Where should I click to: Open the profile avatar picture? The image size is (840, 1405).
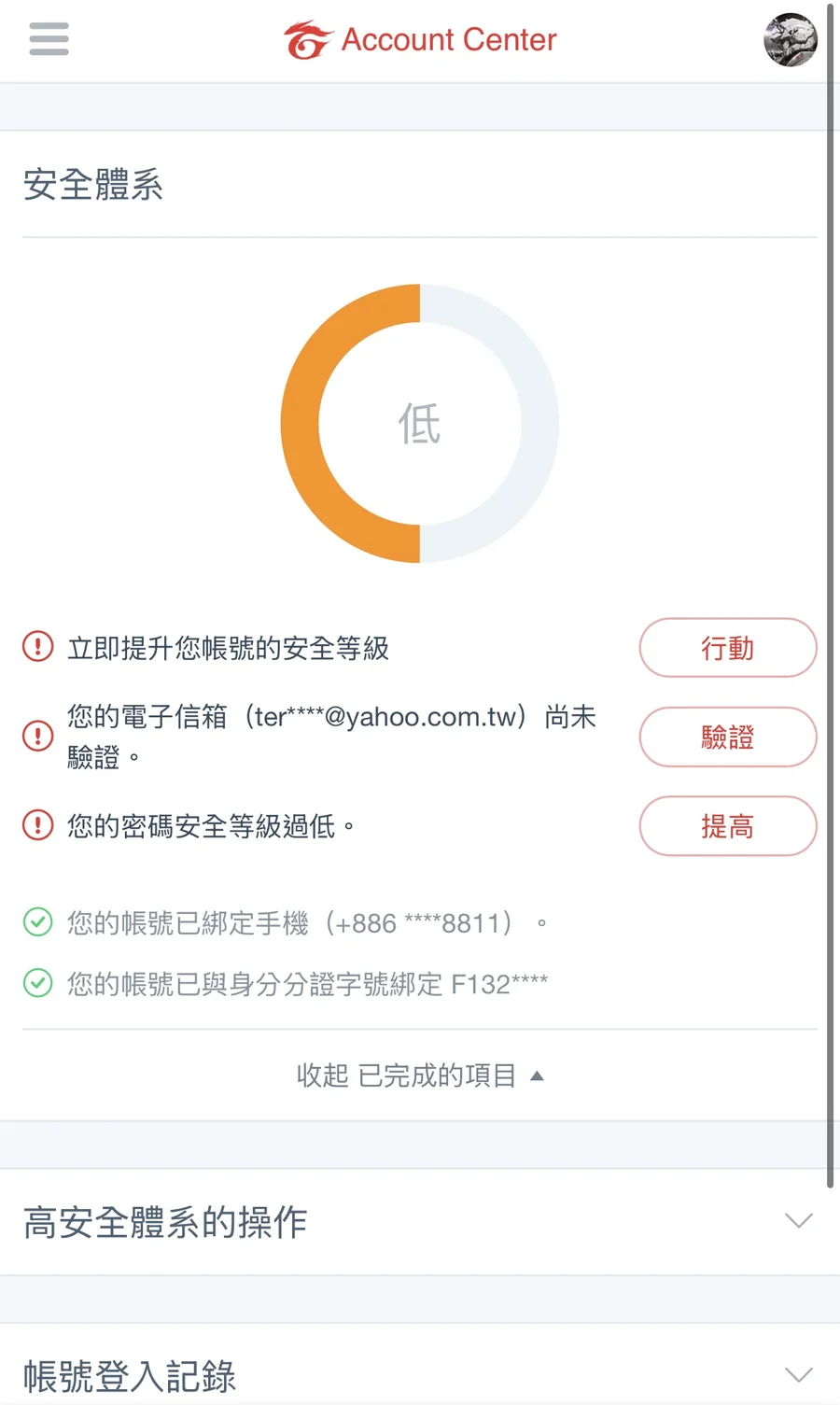[x=791, y=40]
